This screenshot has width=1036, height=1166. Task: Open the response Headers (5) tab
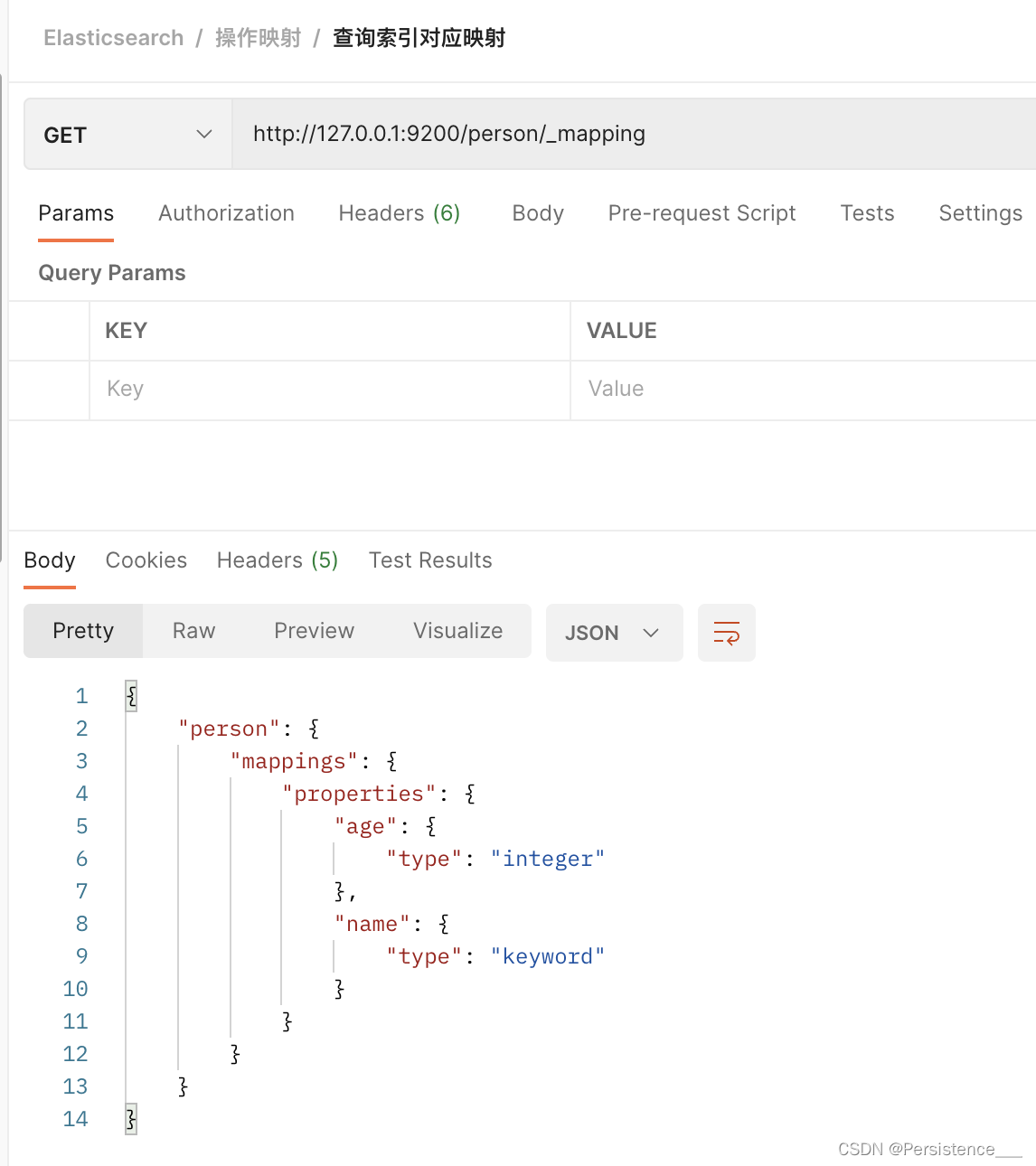[278, 560]
